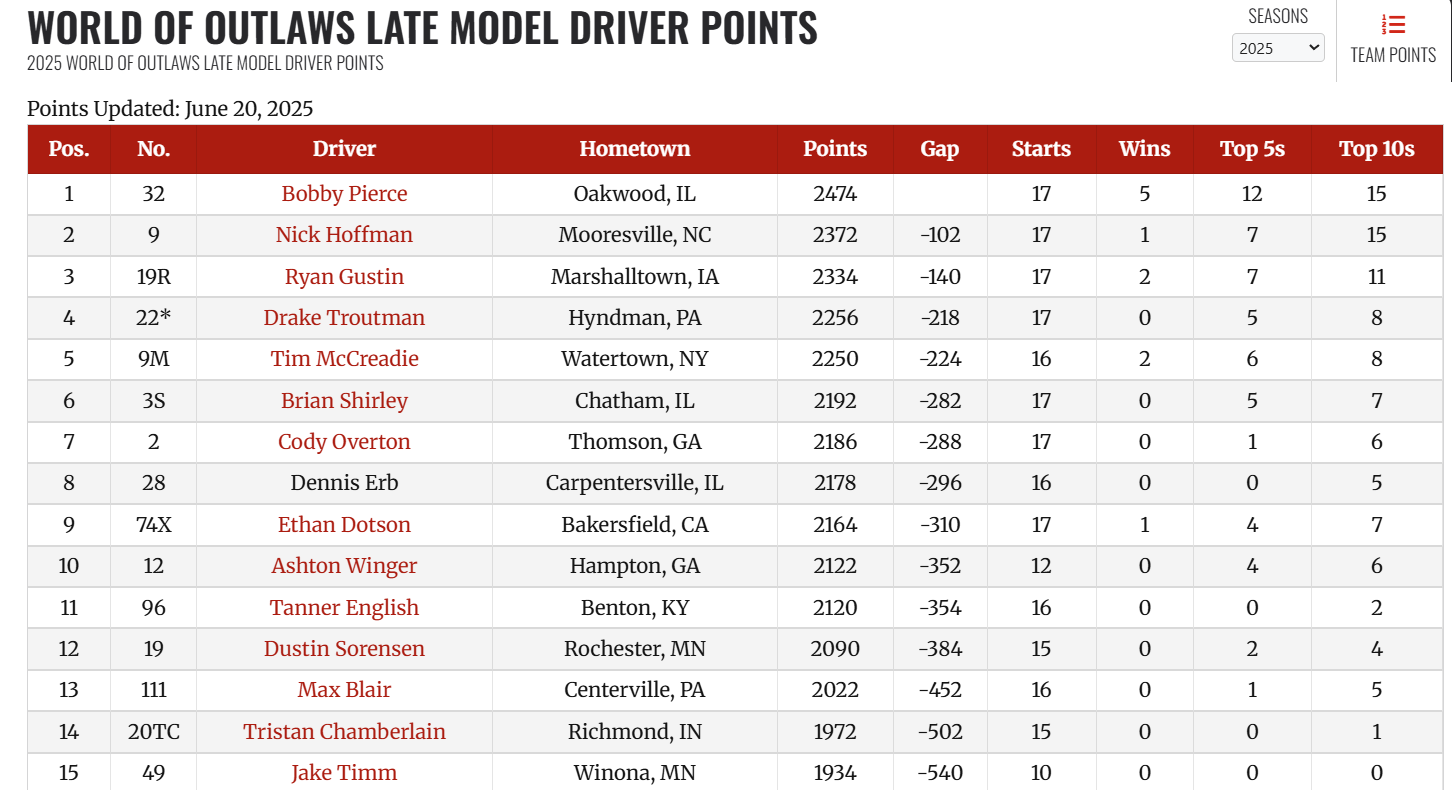Open Tim McCreadie profile link
Image resolution: width=1452 pixels, height=790 pixels.
point(344,359)
